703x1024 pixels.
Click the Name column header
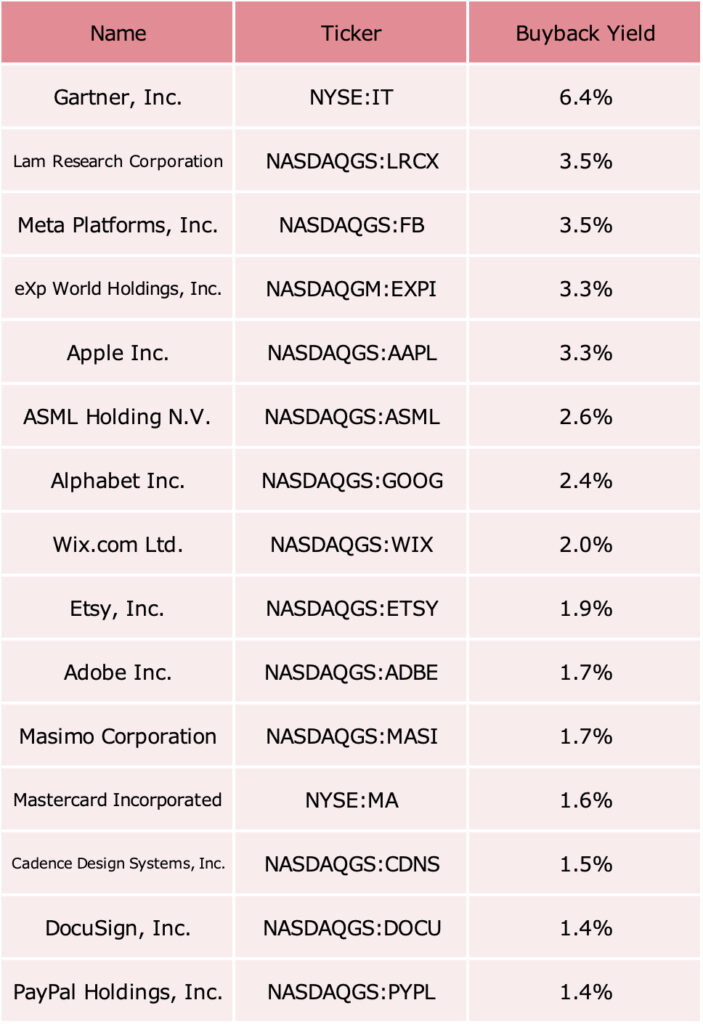tap(117, 32)
